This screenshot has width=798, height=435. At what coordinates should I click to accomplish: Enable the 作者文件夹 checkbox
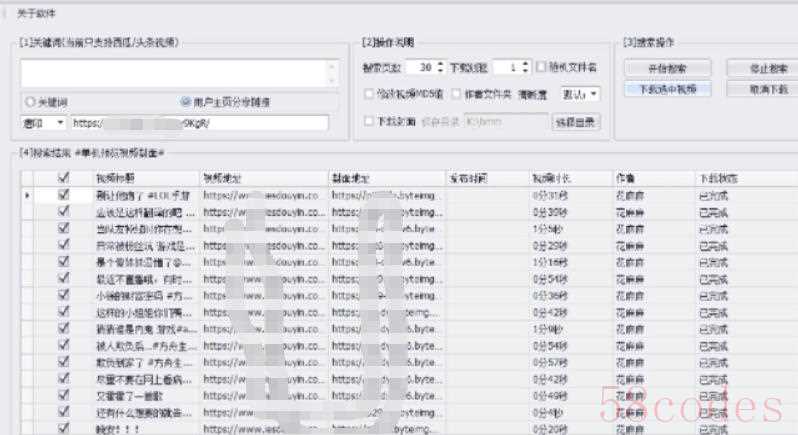coord(456,94)
